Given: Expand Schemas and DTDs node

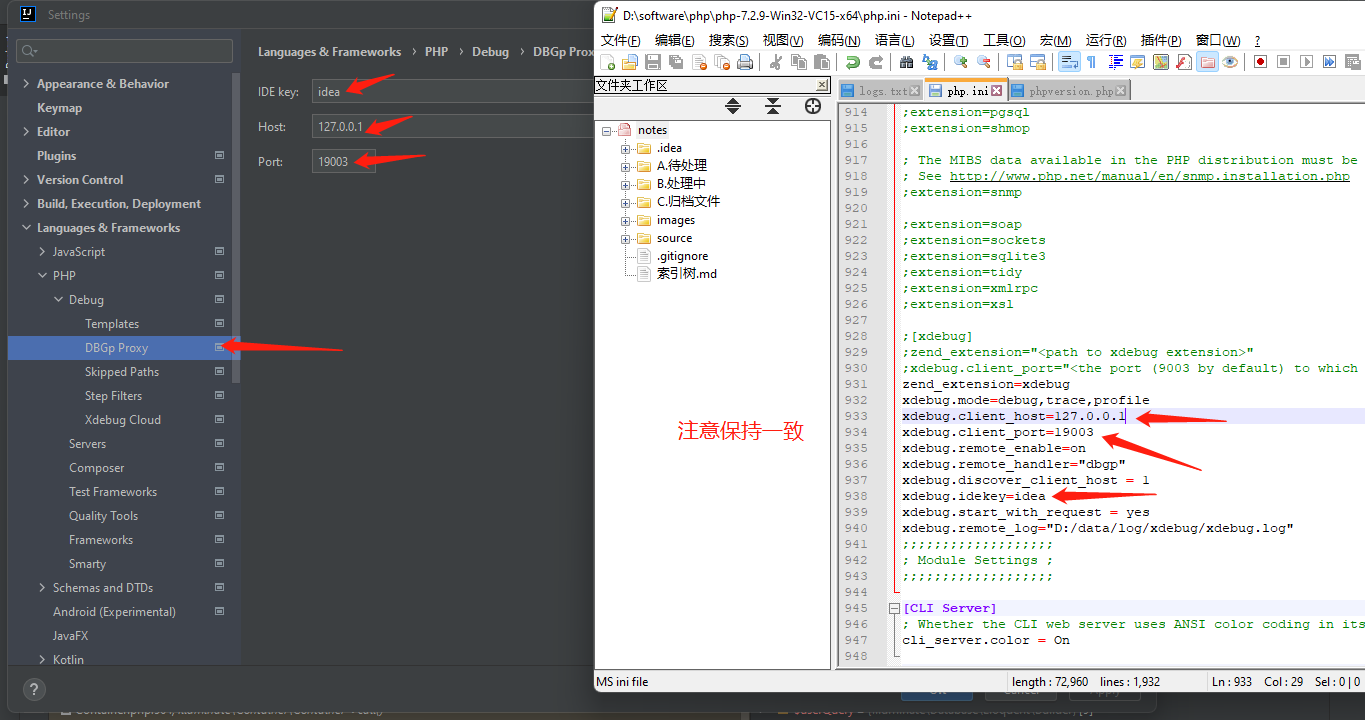Looking at the screenshot, I should coord(42,588).
